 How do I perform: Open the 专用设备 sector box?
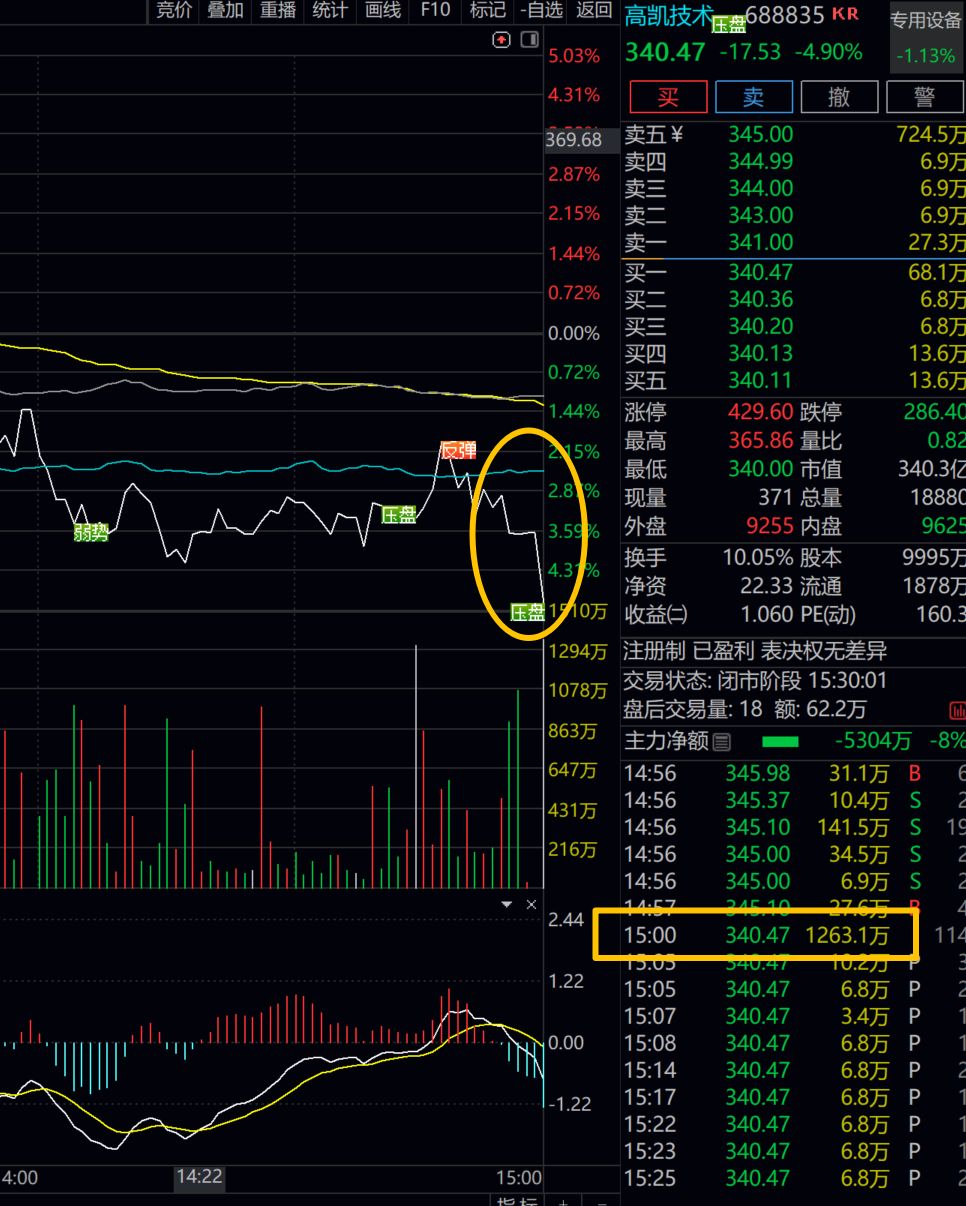(927, 37)
